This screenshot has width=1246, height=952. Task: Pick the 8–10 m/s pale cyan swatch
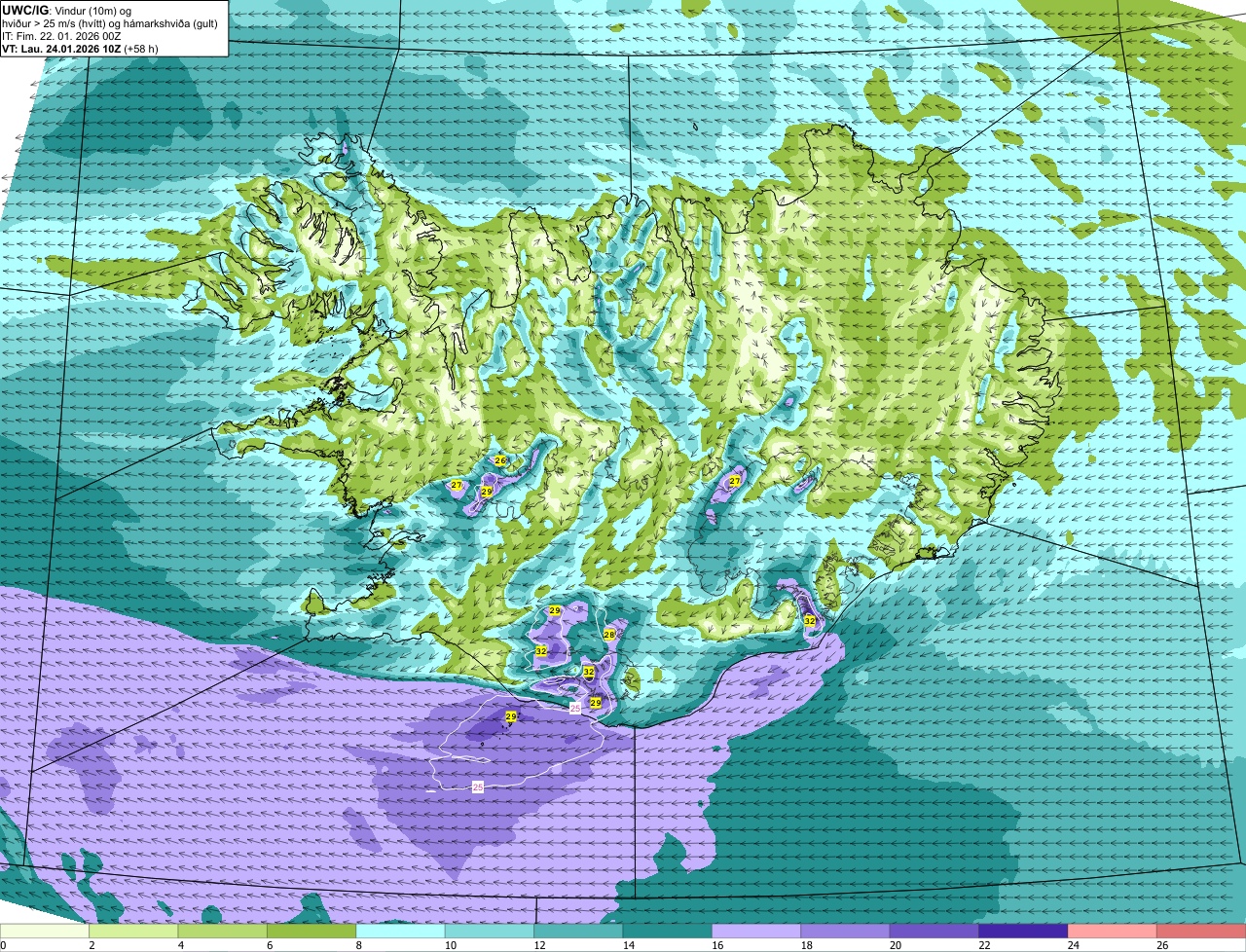point(401,931)
